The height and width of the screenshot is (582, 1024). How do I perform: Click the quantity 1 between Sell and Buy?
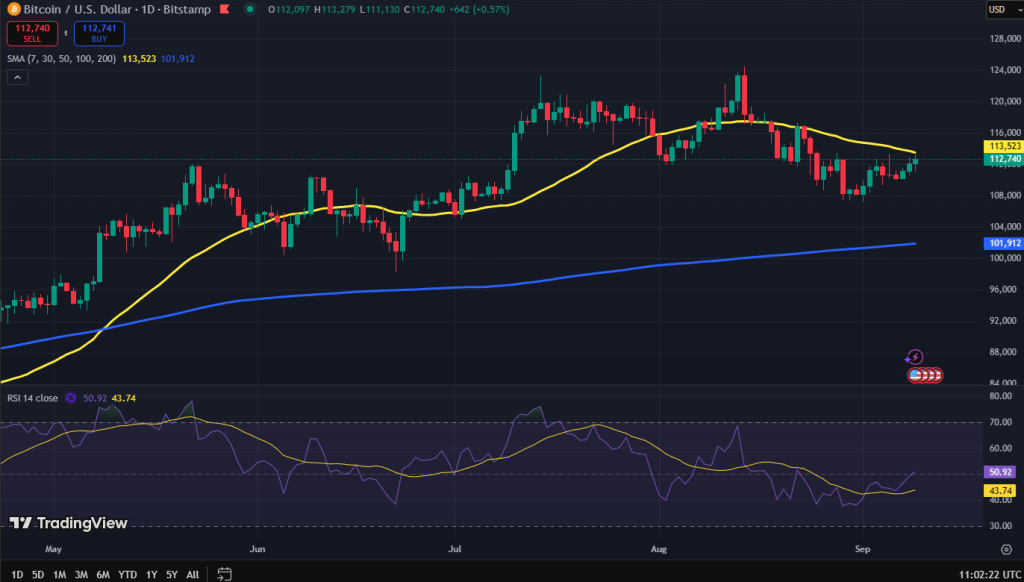(x=66, y=33)
